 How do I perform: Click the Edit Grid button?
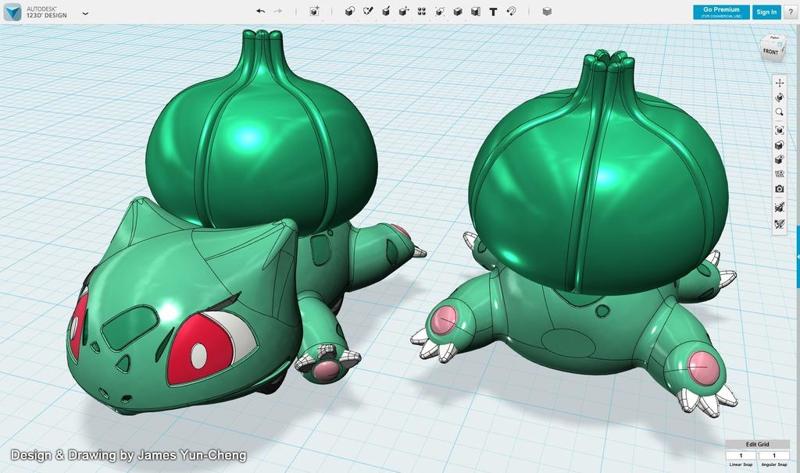757,444
